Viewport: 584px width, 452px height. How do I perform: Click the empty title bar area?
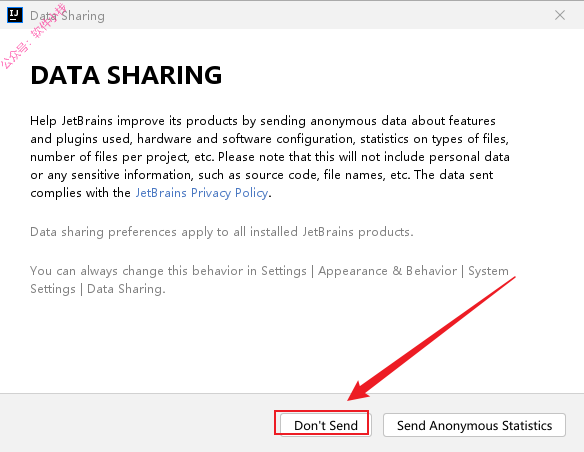(328, 15)
